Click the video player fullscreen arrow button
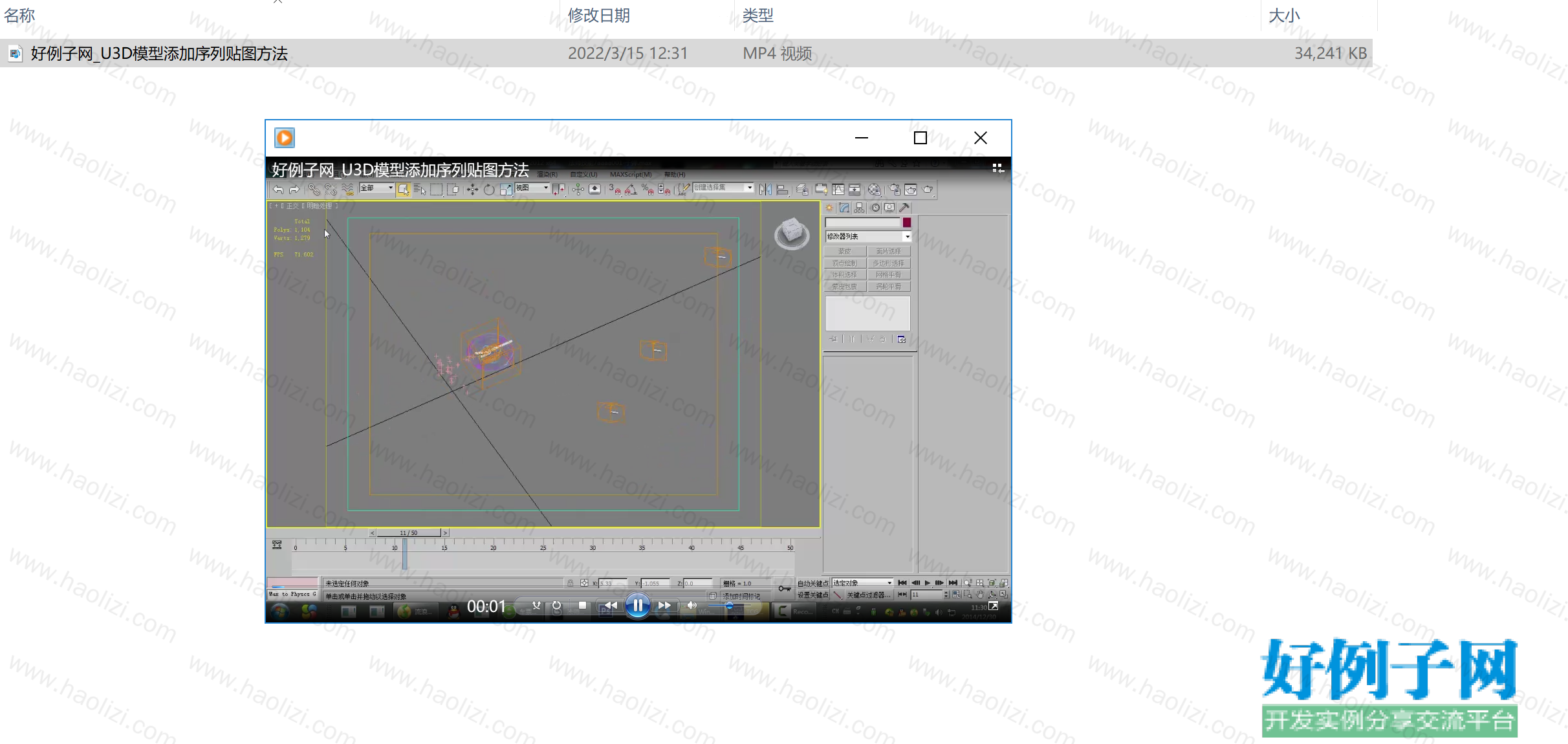1568x744 pixels. (x=994, y=606)
